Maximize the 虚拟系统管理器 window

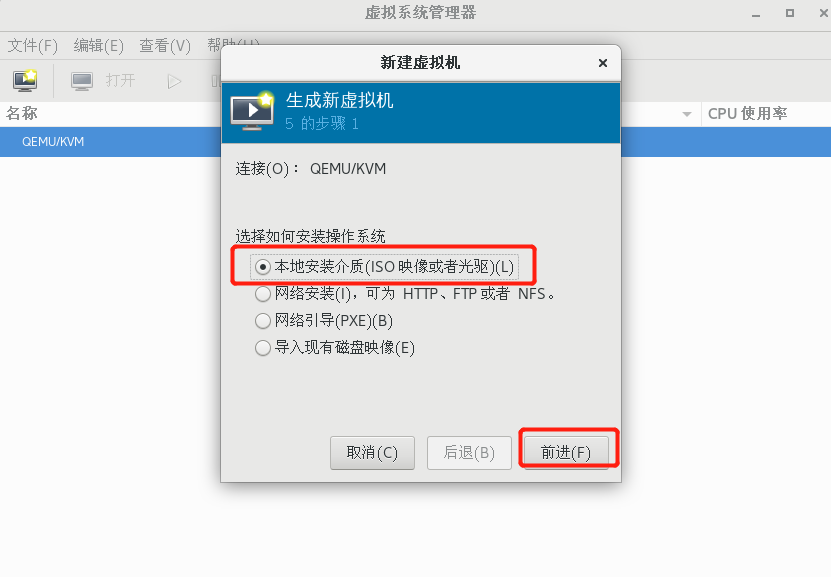[790, 13]
